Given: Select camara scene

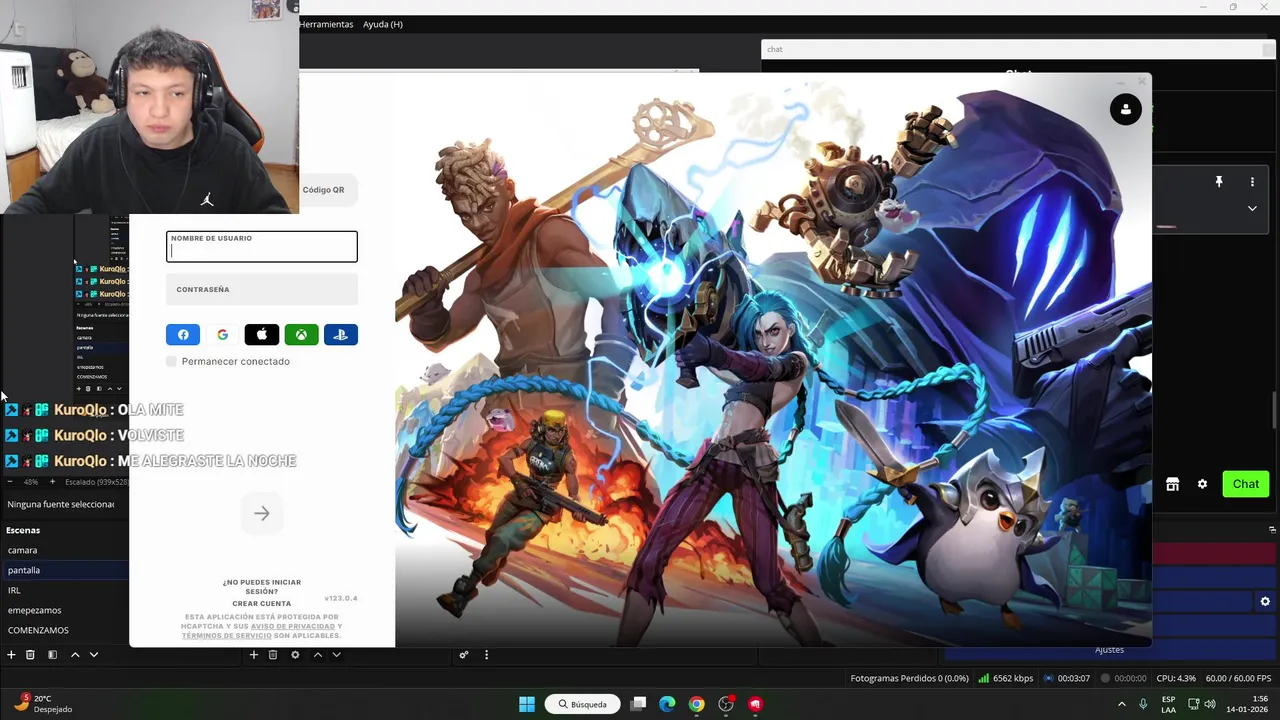Looking at the screenshot, I should point(64,550).
